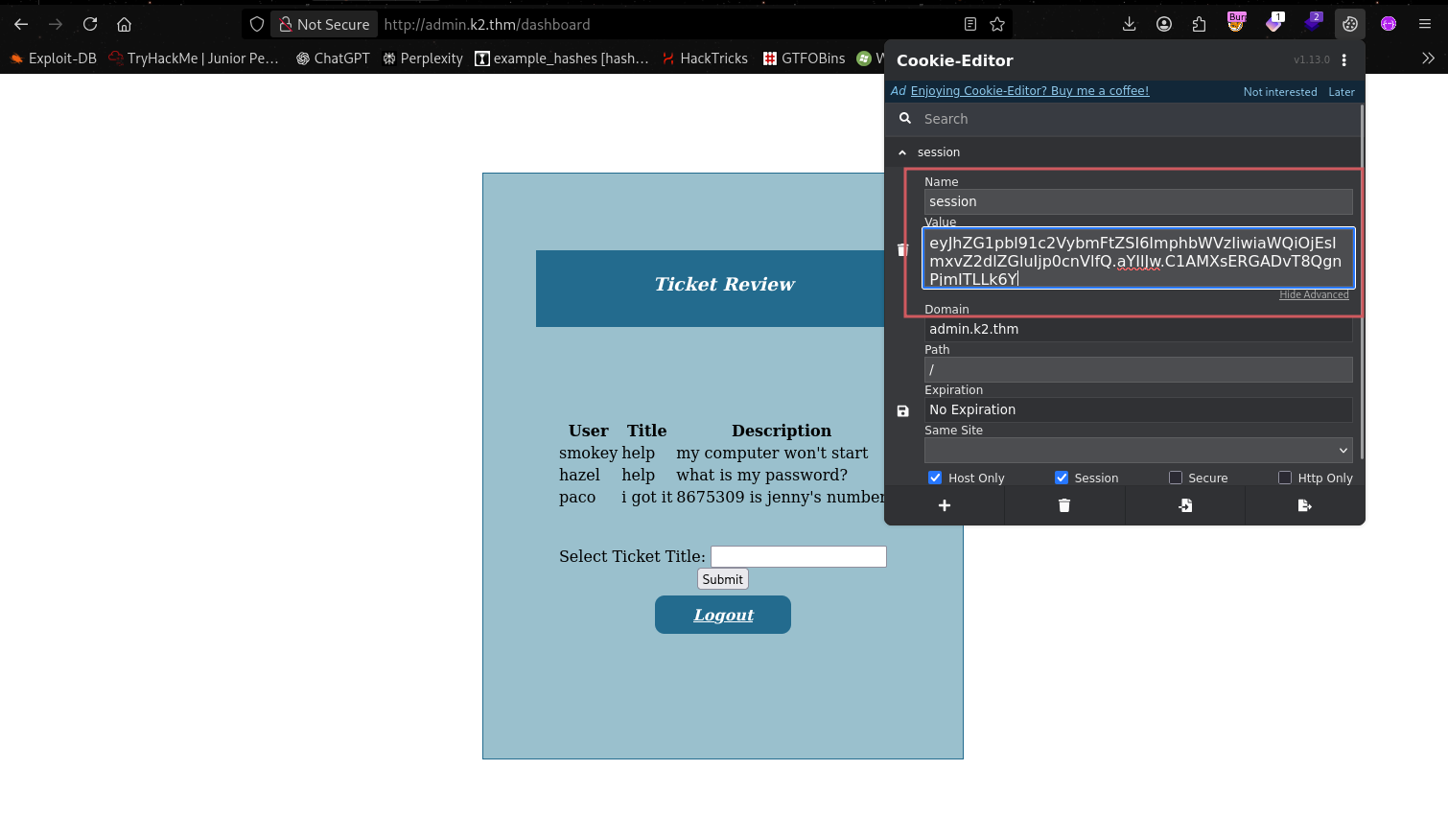The image size is (1448, 840).
Task: Click the export cookies icon
Action: click(1304, 505)
